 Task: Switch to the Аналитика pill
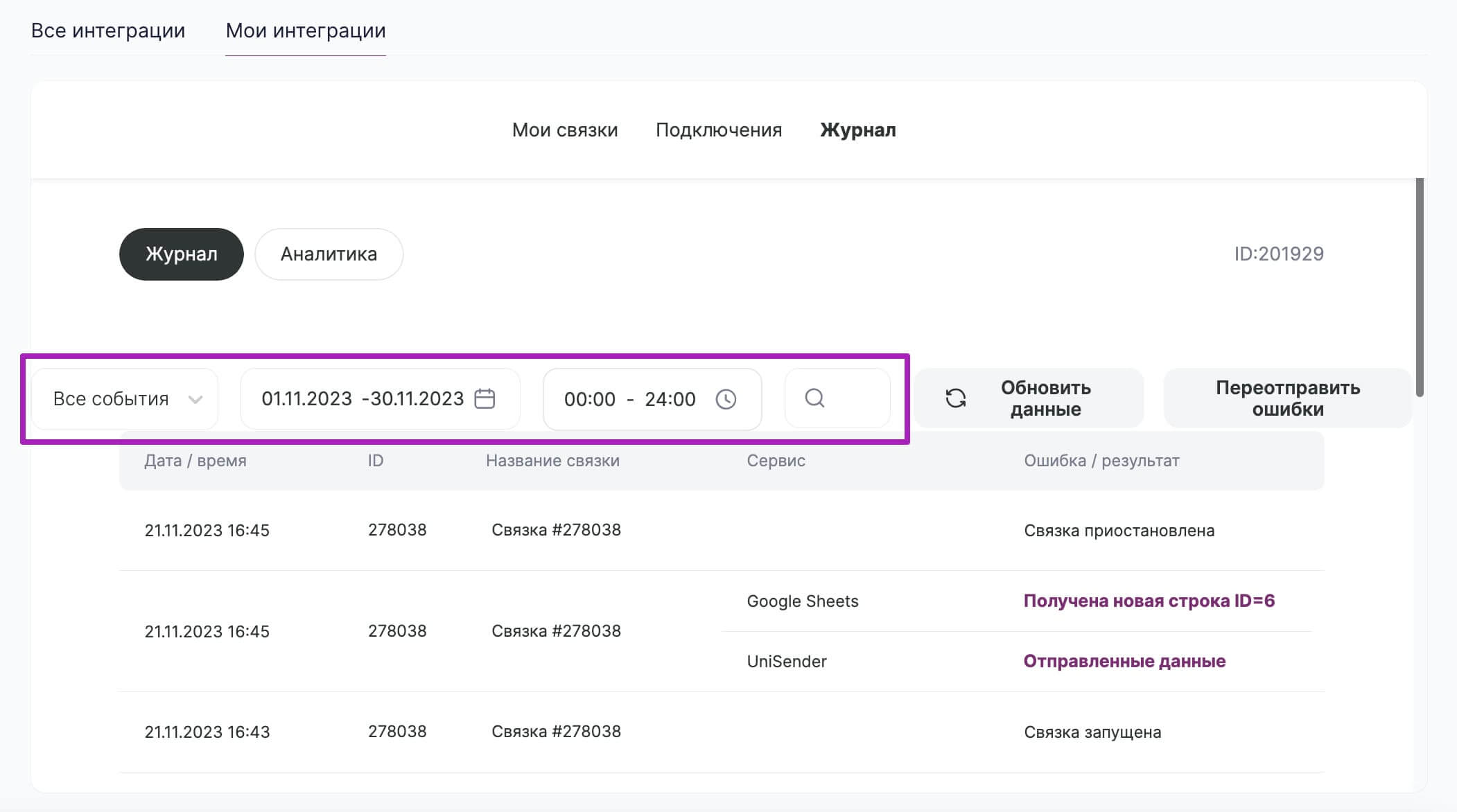[x=329, y=254]
